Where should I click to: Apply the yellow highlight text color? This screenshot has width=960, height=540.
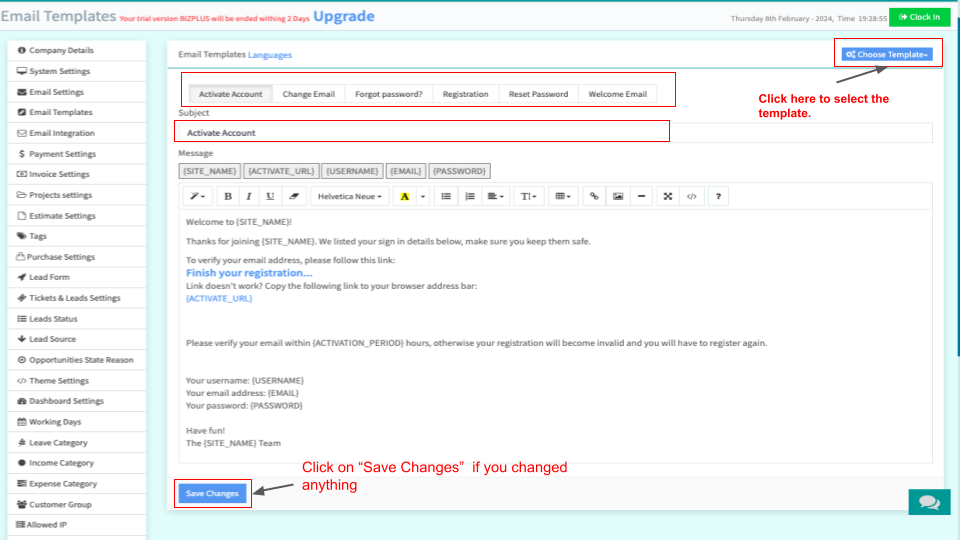tap(404, 197)
